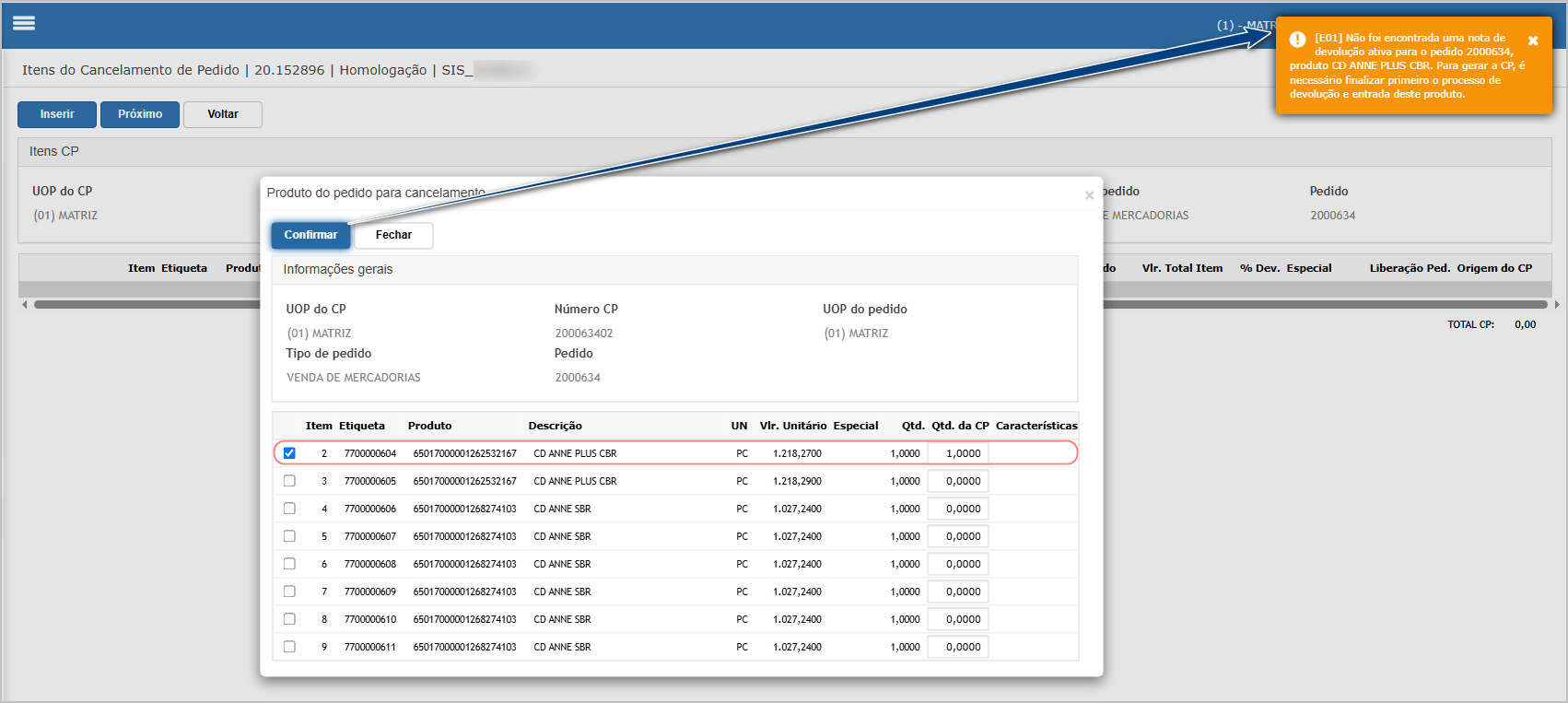Tick item 6 checkbox etiqueta 7700000608

pyautogui.click(x=289, y=564)
